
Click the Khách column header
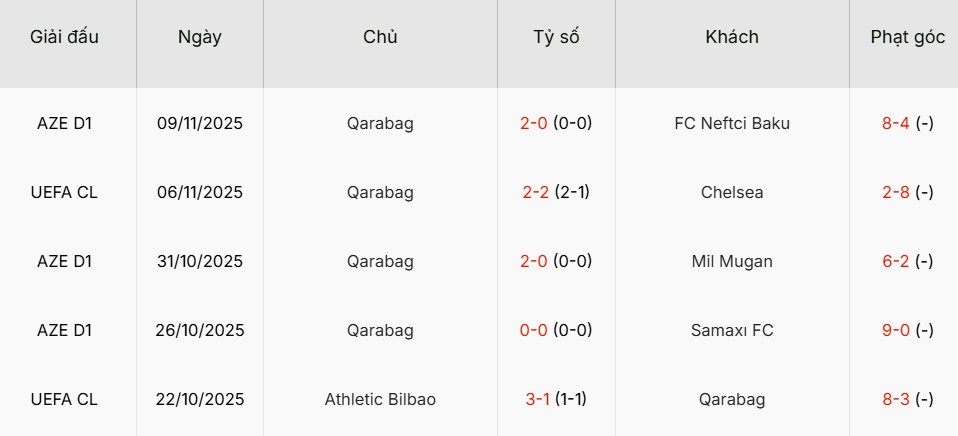tap(732, 37)
